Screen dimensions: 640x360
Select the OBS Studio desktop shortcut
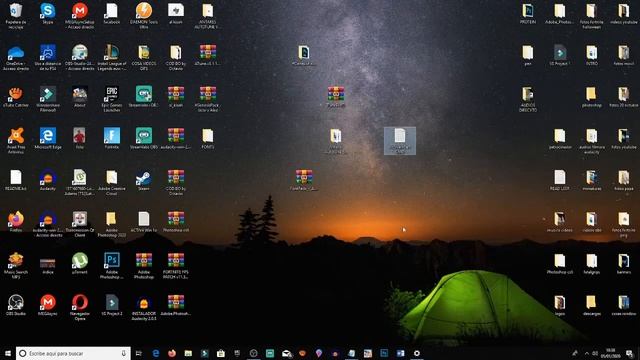tap(16, 305)
